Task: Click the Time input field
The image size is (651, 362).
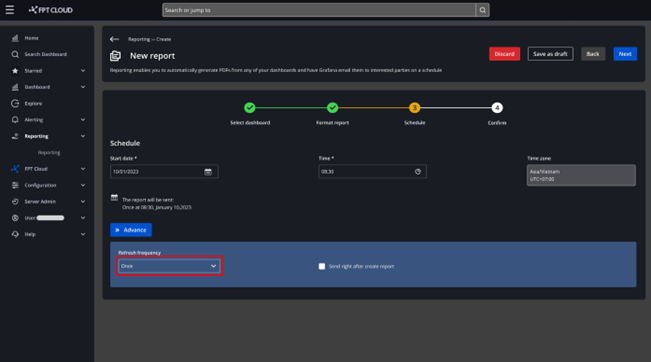Action: coord(372,171)
